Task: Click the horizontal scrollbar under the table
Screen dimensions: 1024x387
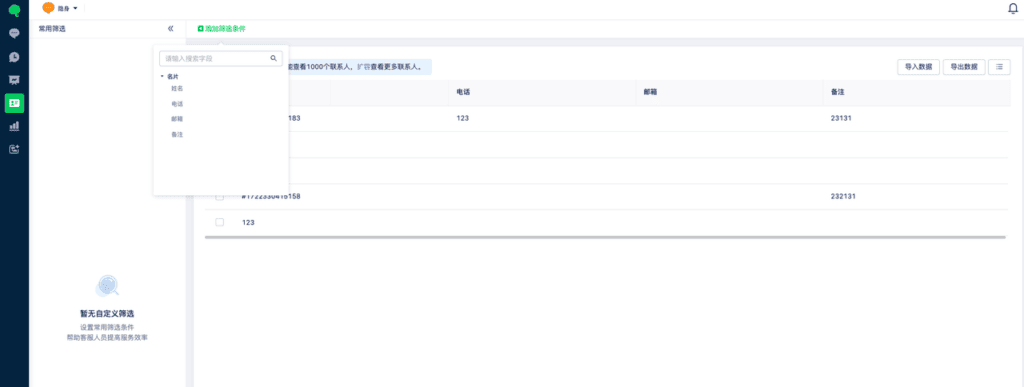Action: [x=605, y=238]
